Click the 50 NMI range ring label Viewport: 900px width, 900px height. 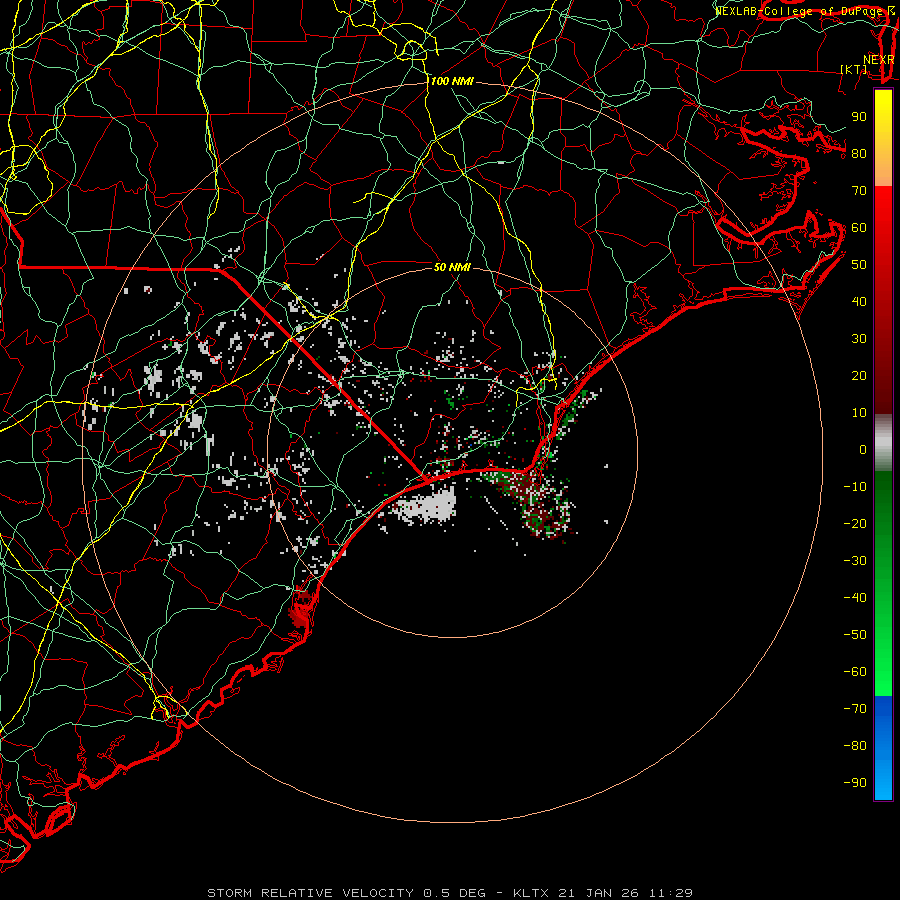point(452,267)
